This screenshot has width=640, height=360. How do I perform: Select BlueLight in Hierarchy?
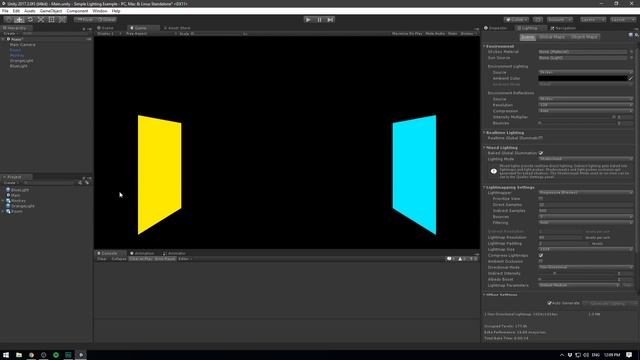[19, 66]
